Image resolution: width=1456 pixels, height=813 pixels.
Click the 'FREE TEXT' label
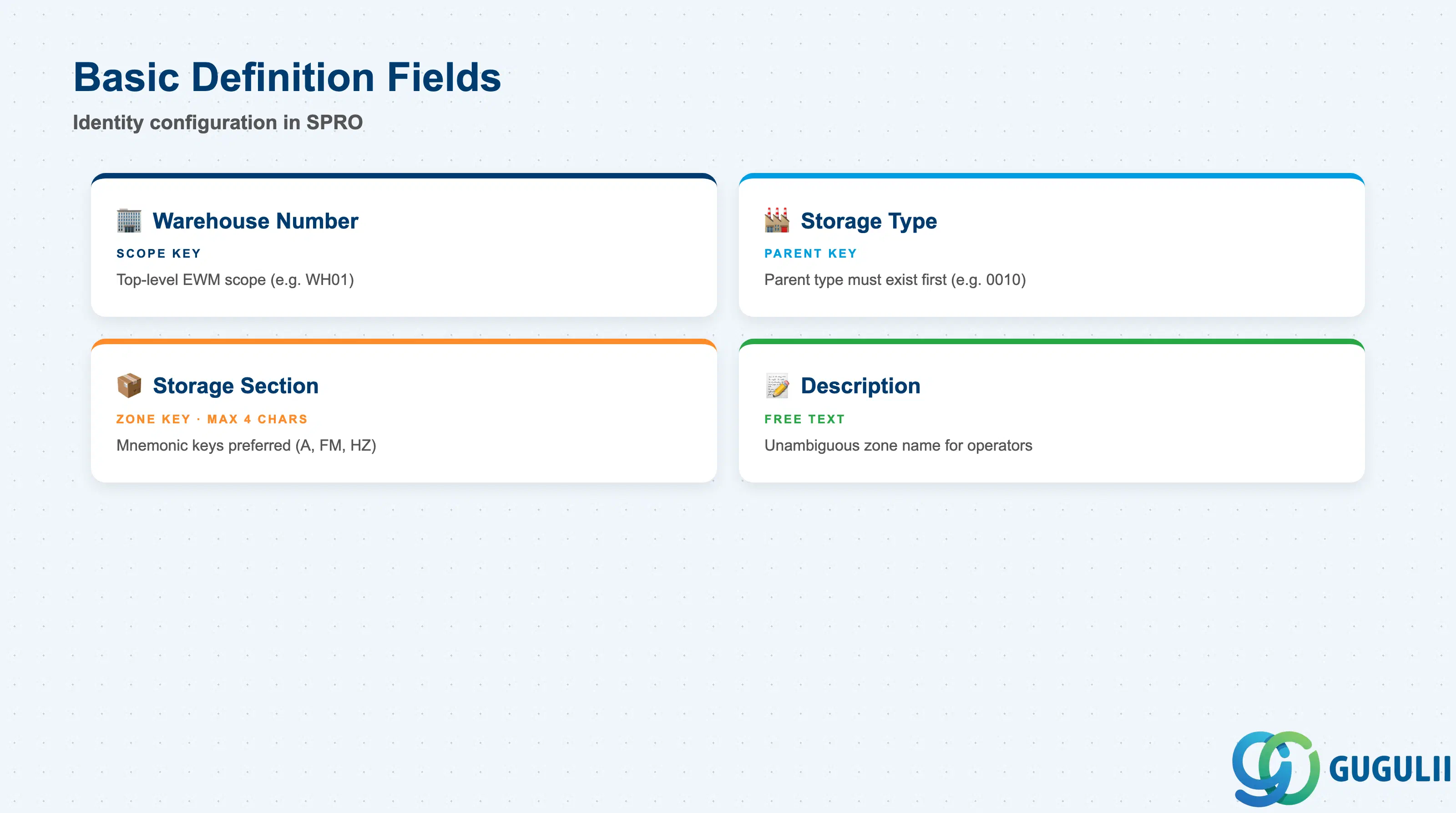click(804, 419)
